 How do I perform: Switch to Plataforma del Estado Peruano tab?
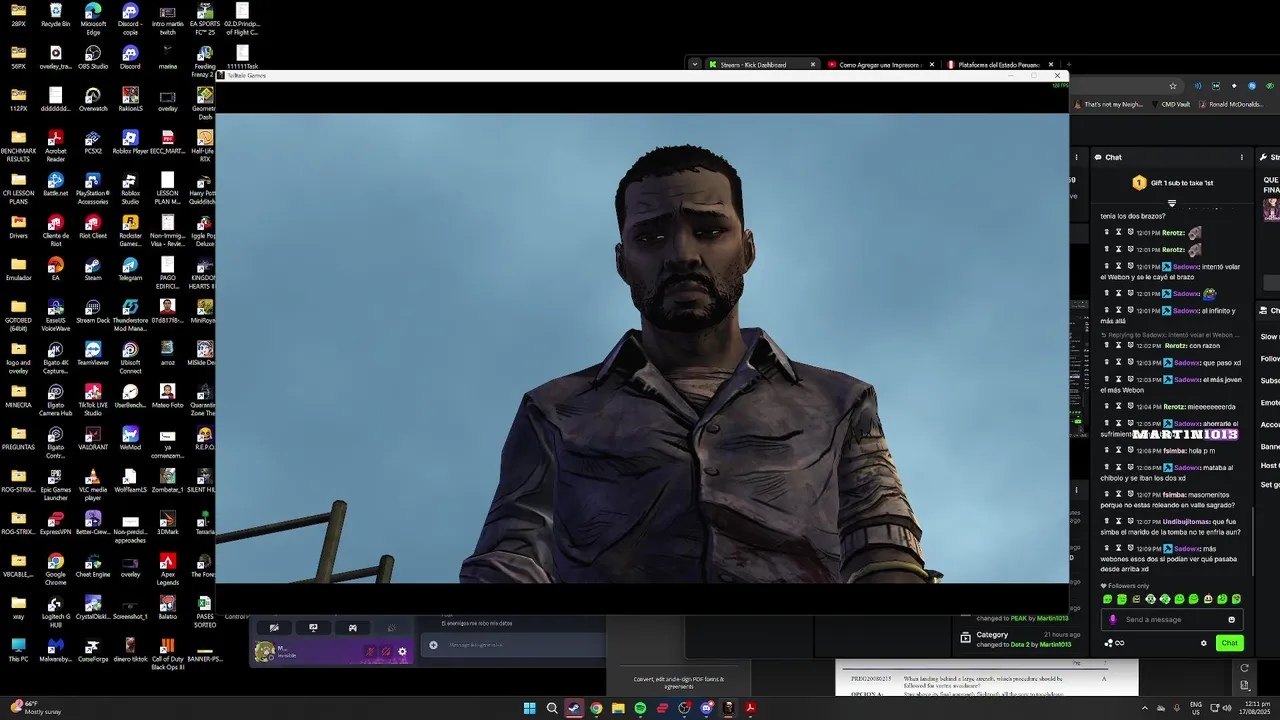pyautogui.click(x=1000, y=64)
